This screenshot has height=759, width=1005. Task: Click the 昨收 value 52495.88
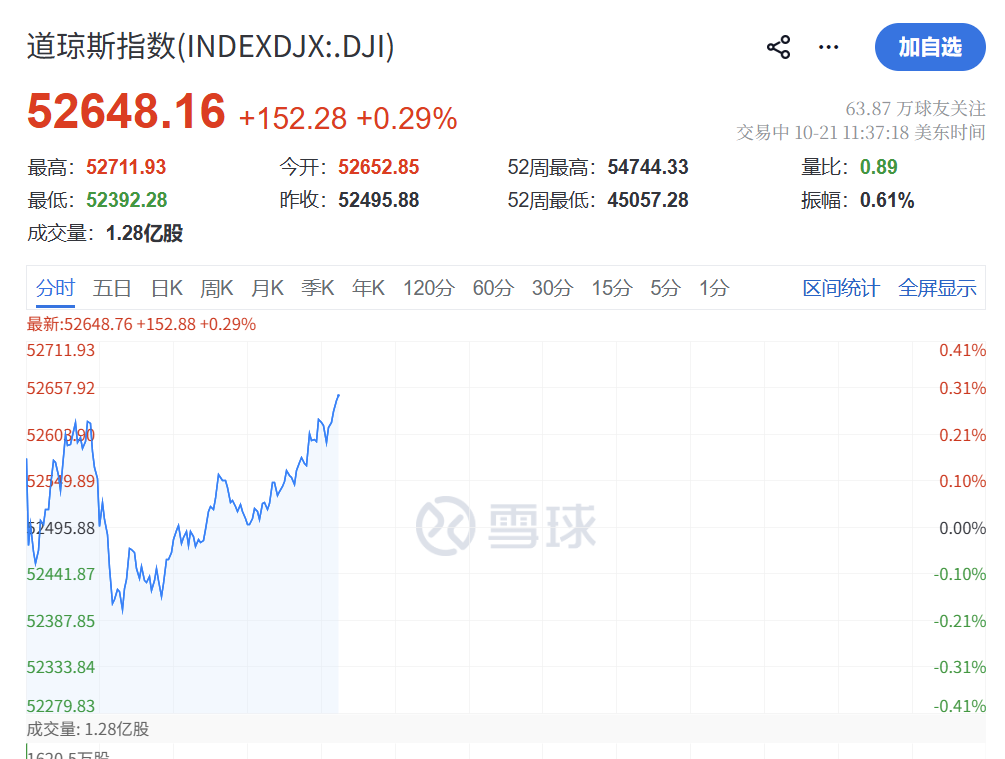379,200
